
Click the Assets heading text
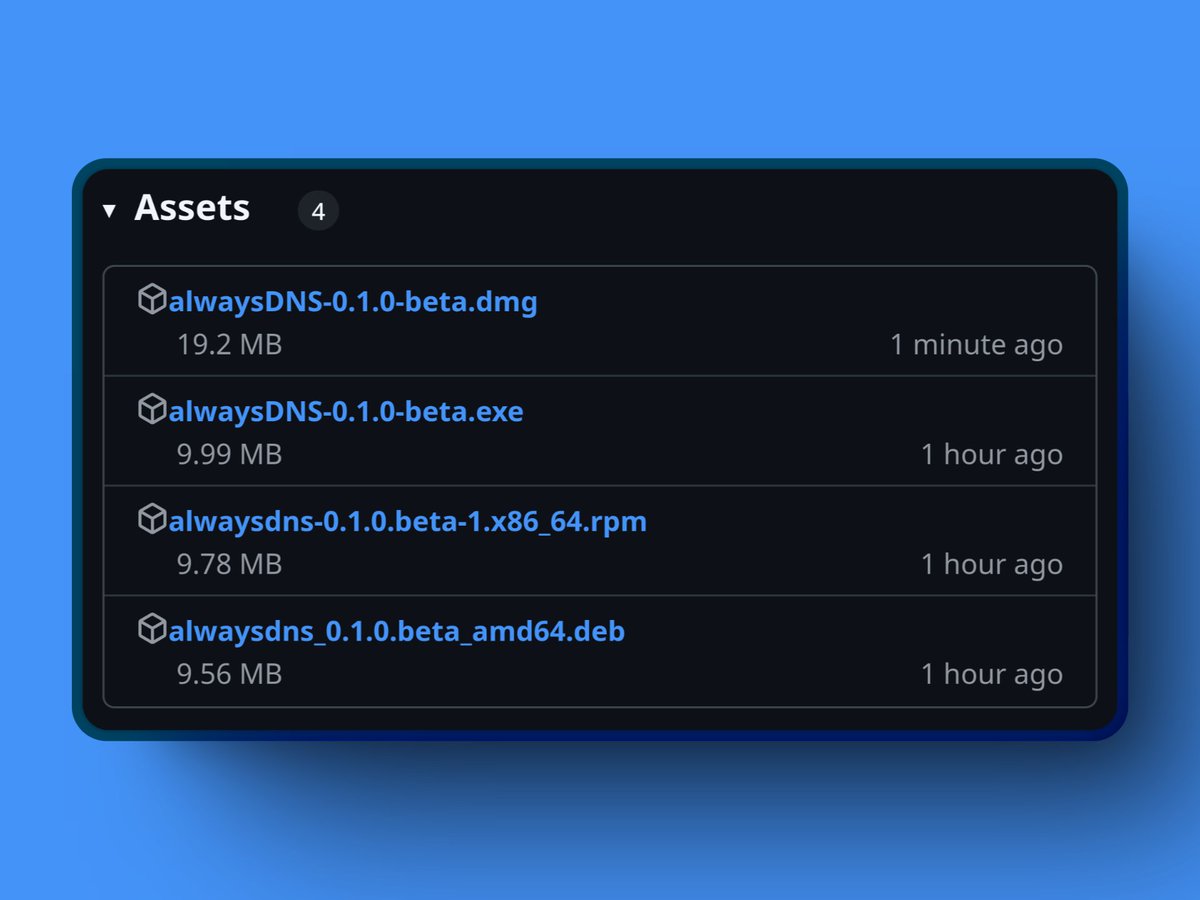click(x=192, y=209)
